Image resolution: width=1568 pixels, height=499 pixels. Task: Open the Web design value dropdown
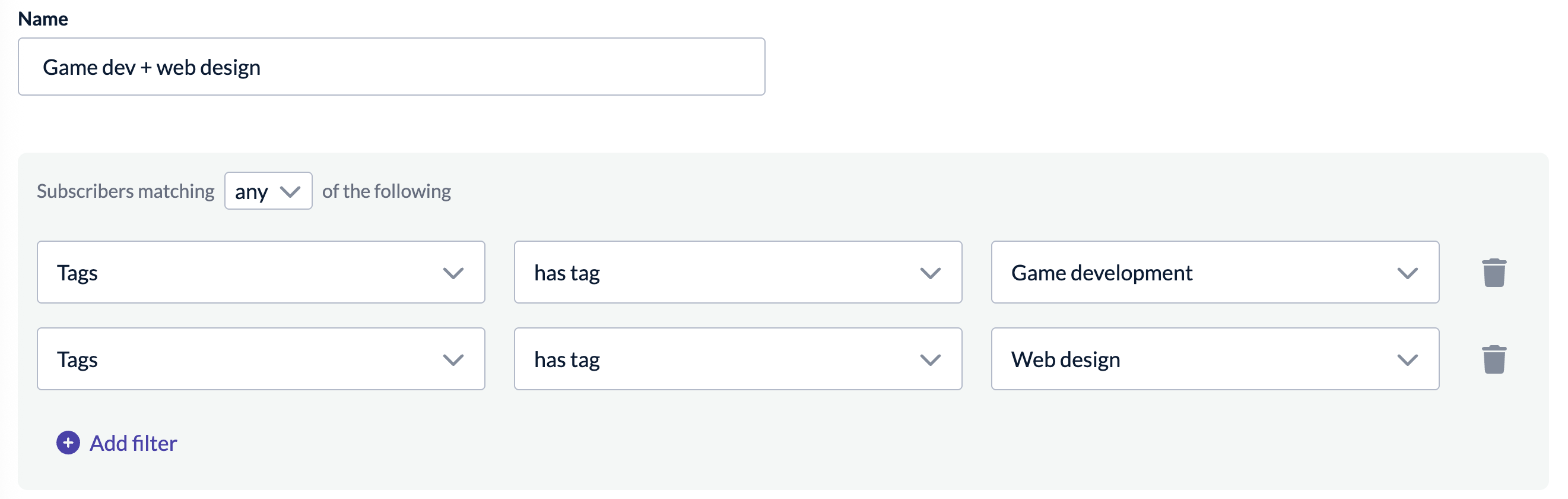pyautogui.click(x=1215, y=359)
